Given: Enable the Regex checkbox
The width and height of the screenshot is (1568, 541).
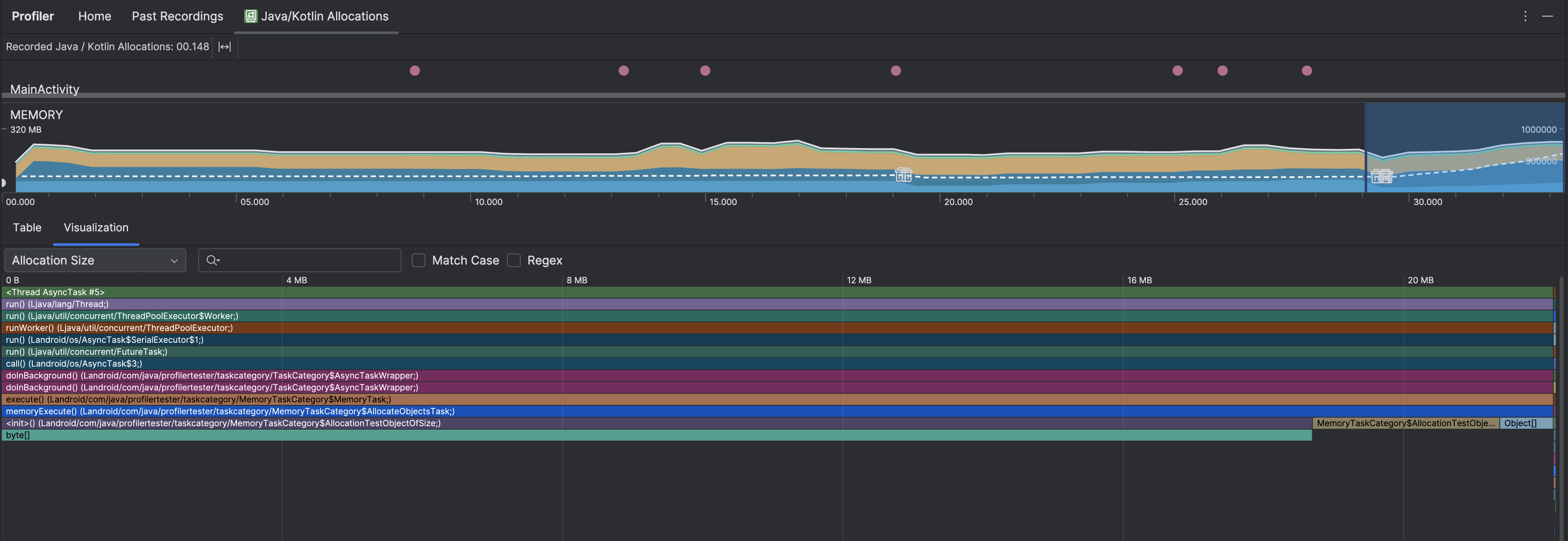Looking at the screenshot, I should tap(514, 260).
